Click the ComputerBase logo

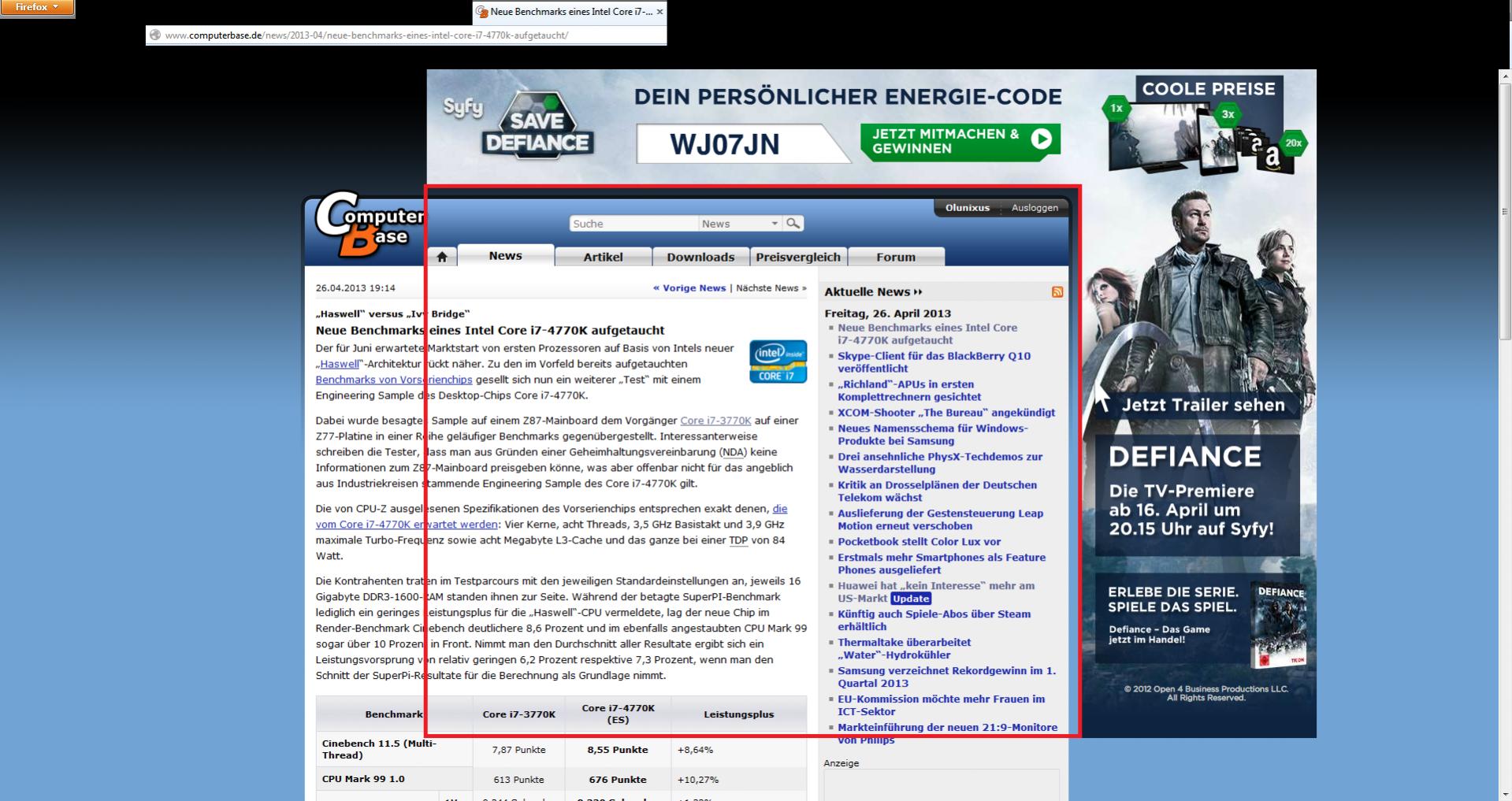(369, 224)
